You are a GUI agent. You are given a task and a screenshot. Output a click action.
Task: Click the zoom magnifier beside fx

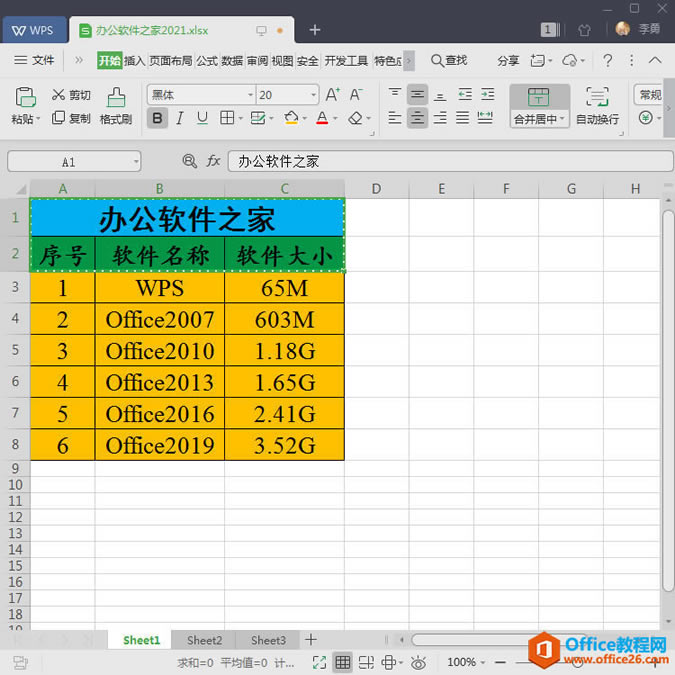coord(189,161)
